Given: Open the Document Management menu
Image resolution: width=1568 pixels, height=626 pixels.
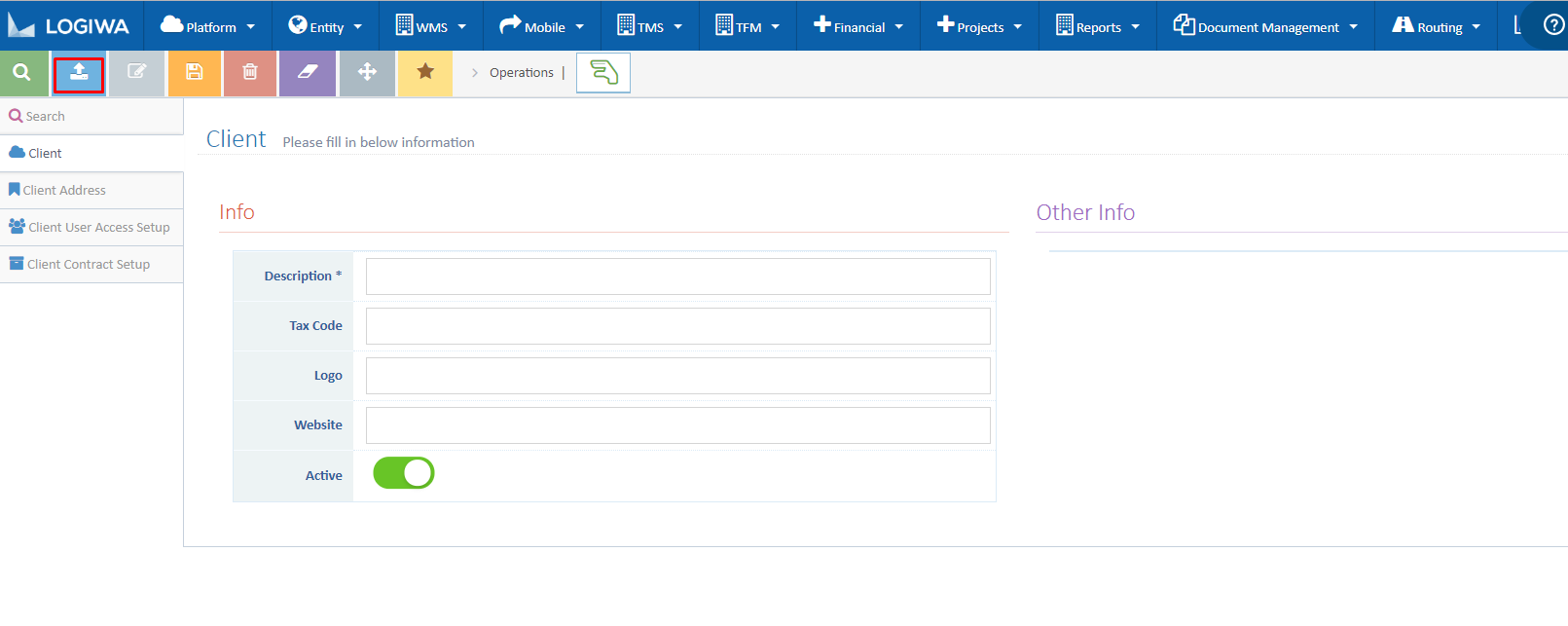Looking at the screenshot, I should (x=1265, y=26).
